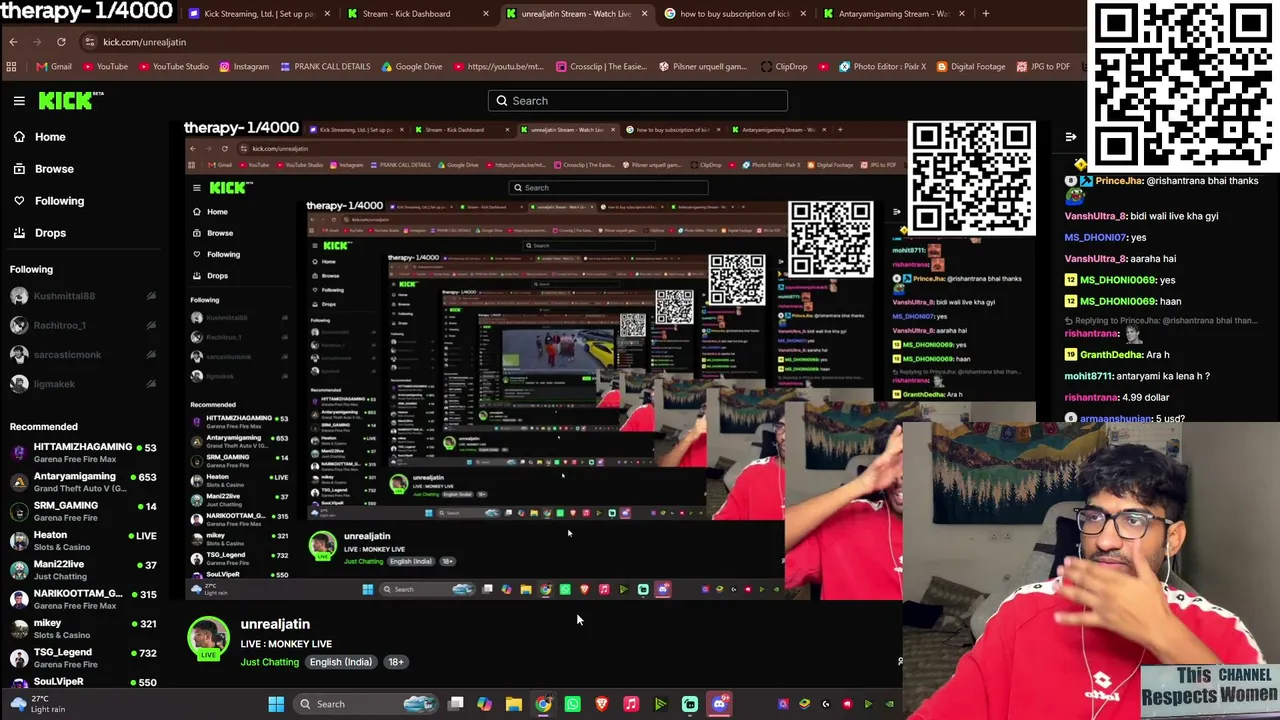
Task: Open the Digital Footage bookmark
Action: click(970, 67)
